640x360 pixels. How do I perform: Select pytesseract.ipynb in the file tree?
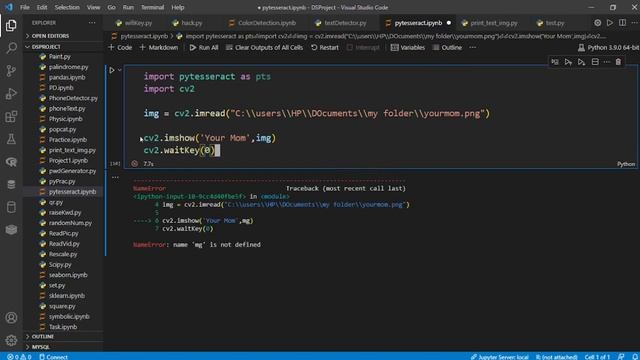(x=72, y=191)
